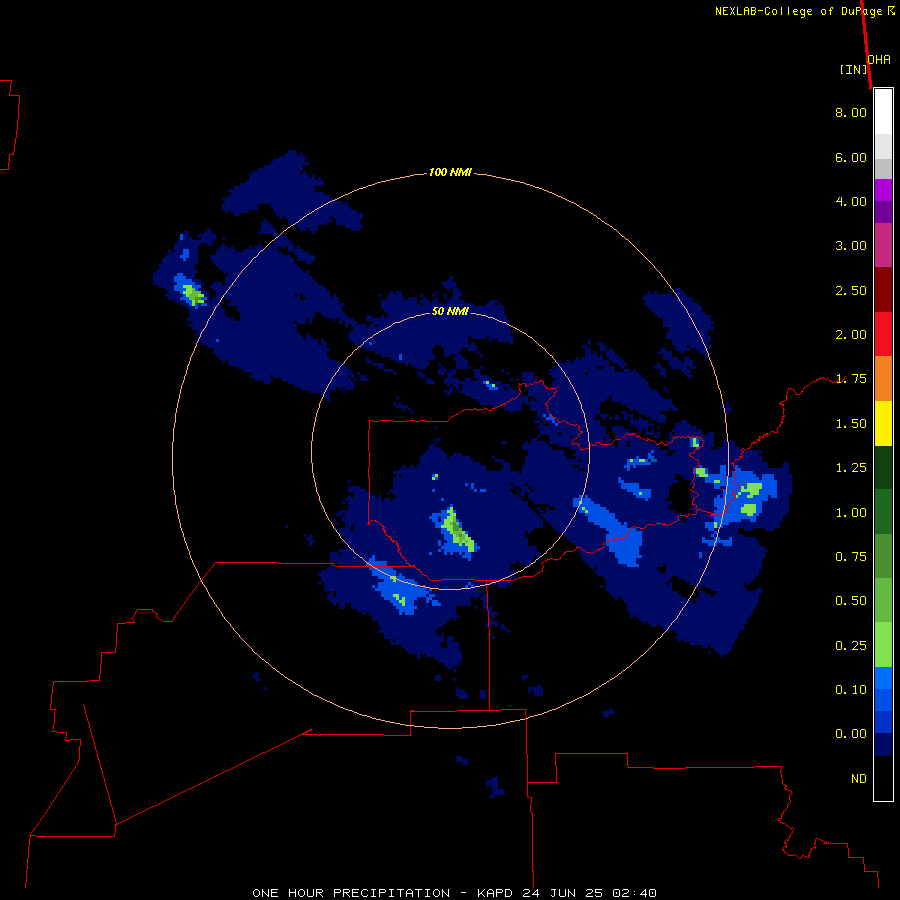Click the 0.10 legend value
Screen dimensions: 900x900
[x=851, y=690]
